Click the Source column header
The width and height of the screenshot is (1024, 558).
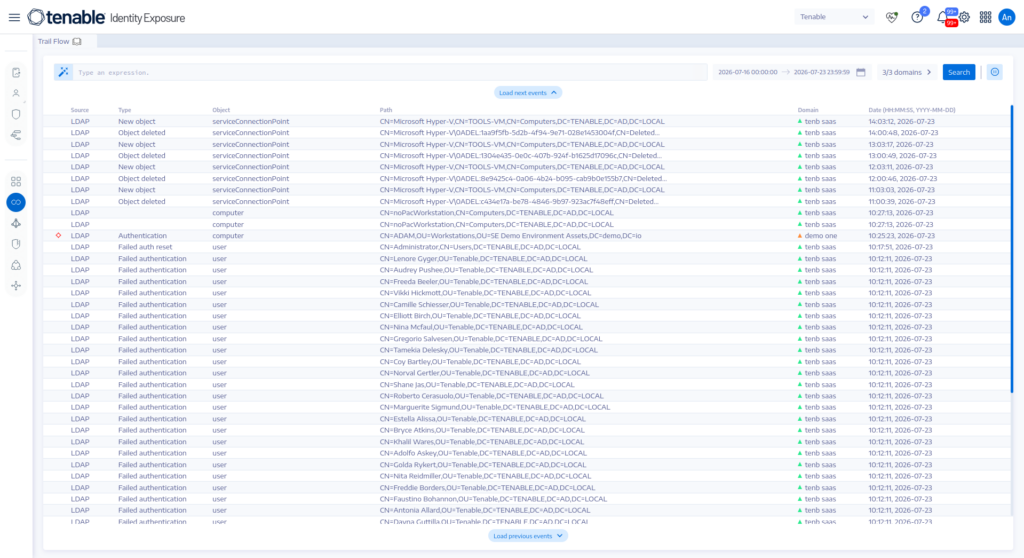pos(80,110)
